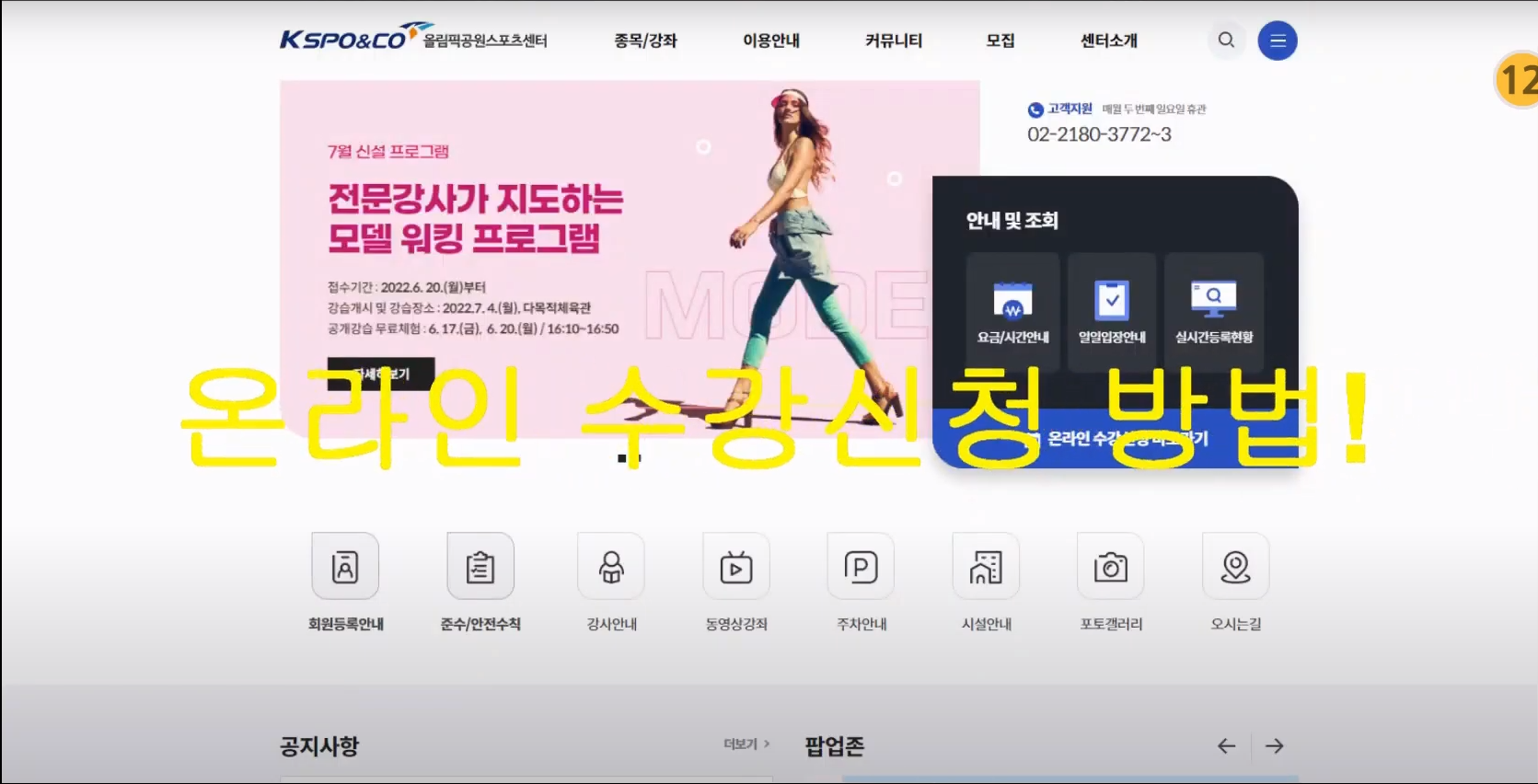The height and width of the screenshot is (784, 1538).
Task: Open the 커뮤니티 menu
Action: 894,40
